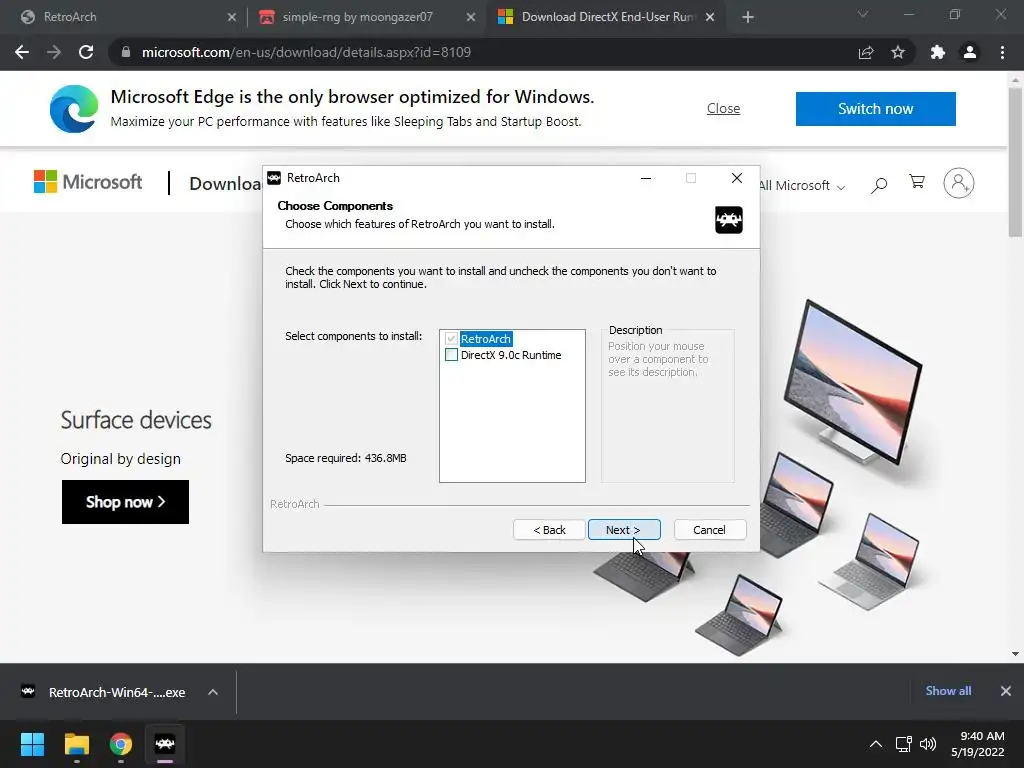Close the Chrome downloads bar
Image resolution: width=1024 pixels, height=768 pixels.
pyautogui.click(x=1006, y=691)
